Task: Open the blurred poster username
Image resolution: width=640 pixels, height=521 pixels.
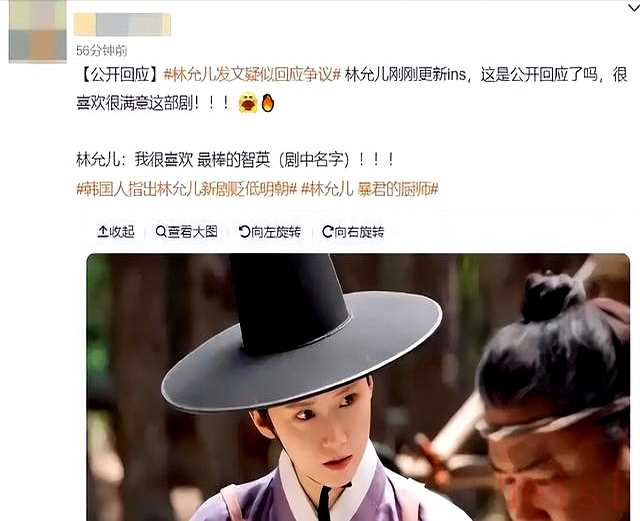Action: [122, 24]
